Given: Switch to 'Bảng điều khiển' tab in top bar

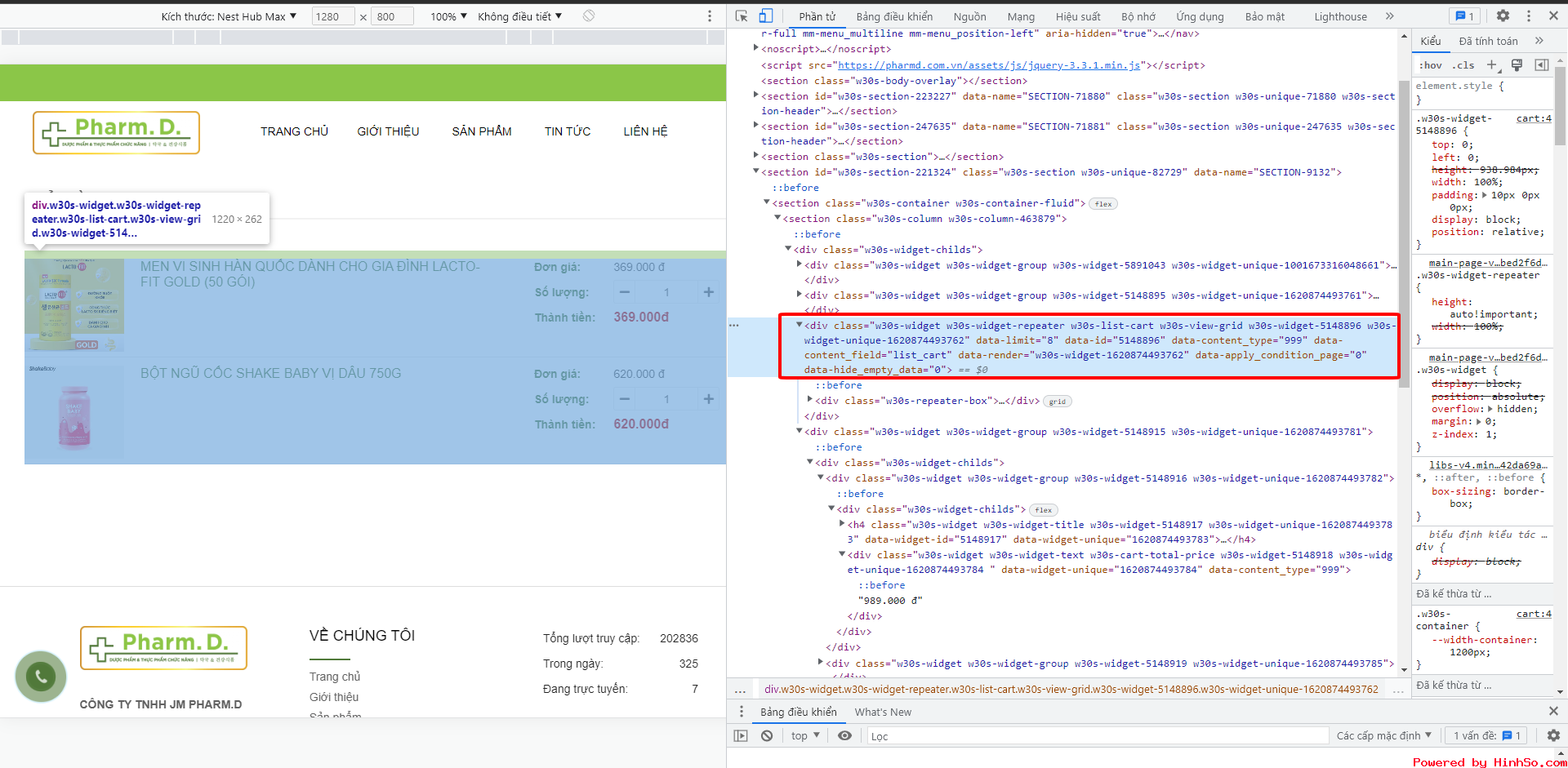Looking at the screenshot, I should tap(894, 16).
